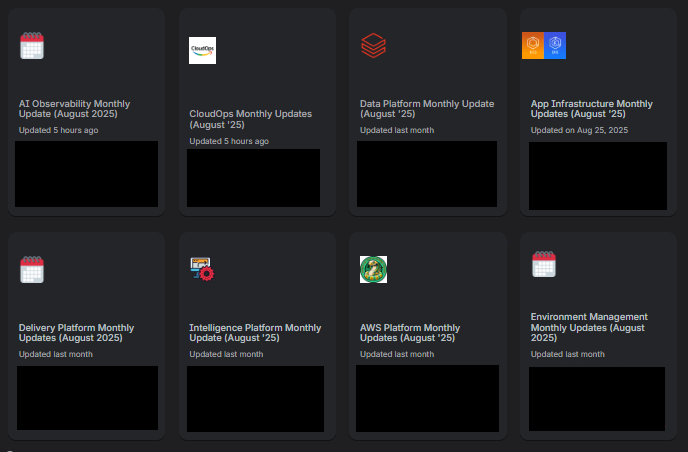
Task: Open Delivery Platform Monthly Updates (August 2025)
Action: pyautogui.click(x=76, y=333)
